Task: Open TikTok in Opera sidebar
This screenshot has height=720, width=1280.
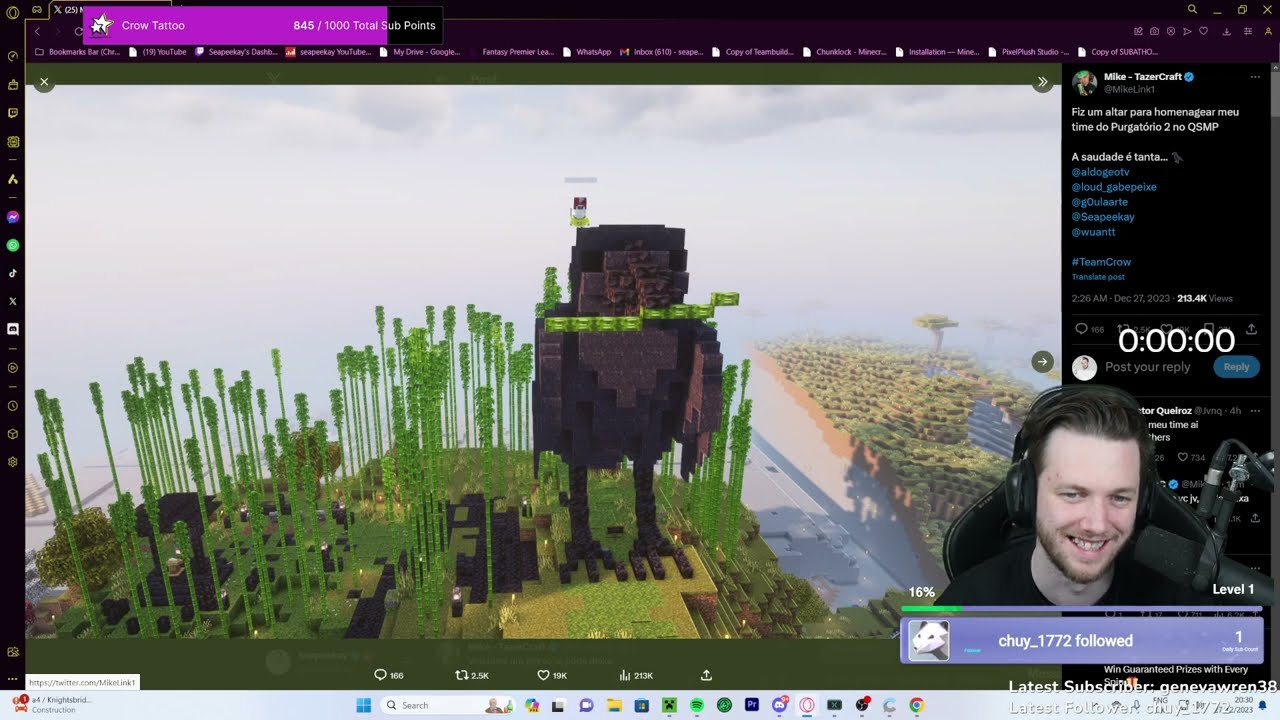Action: 12,273
